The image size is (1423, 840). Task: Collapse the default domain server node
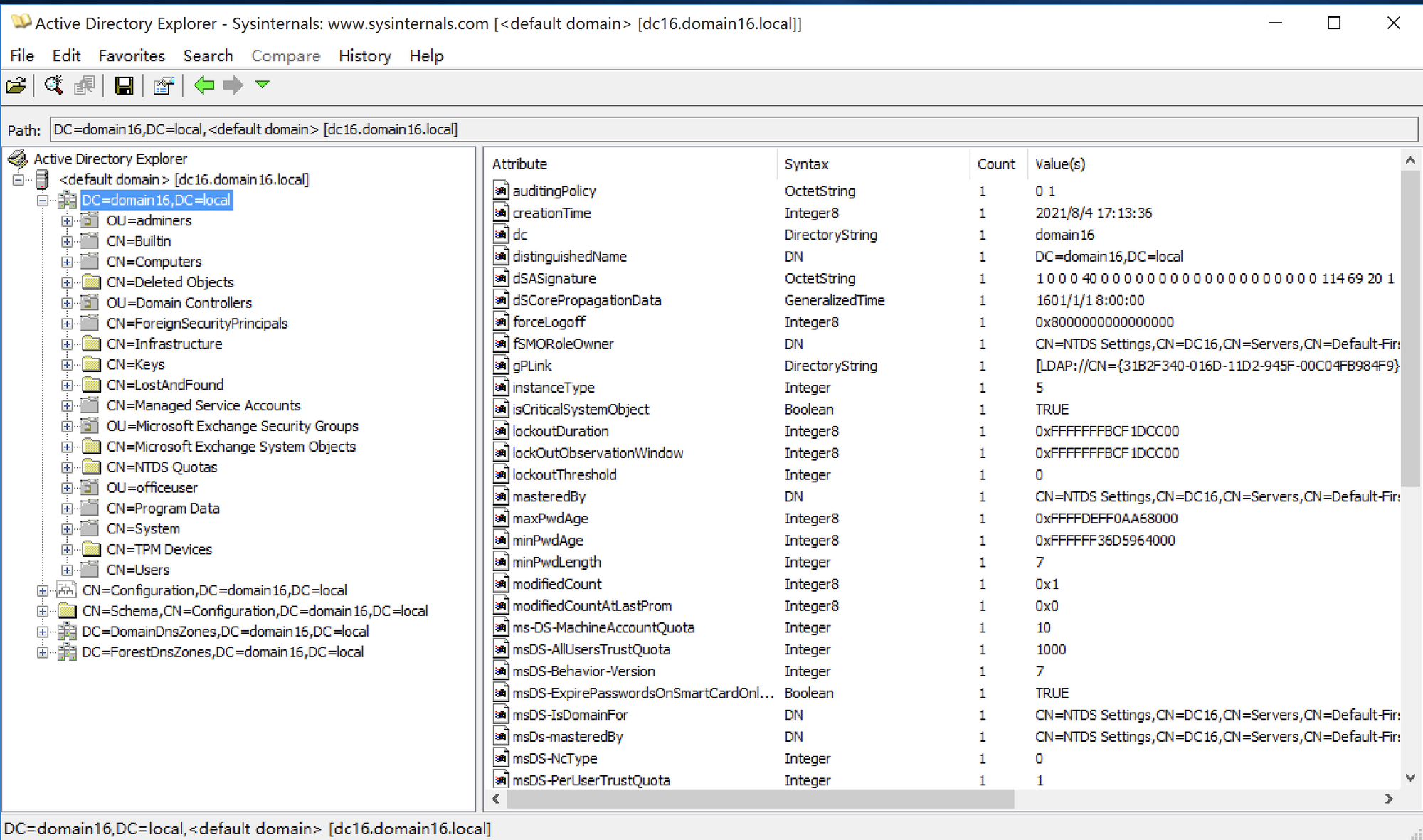click(x=18, y=180)
